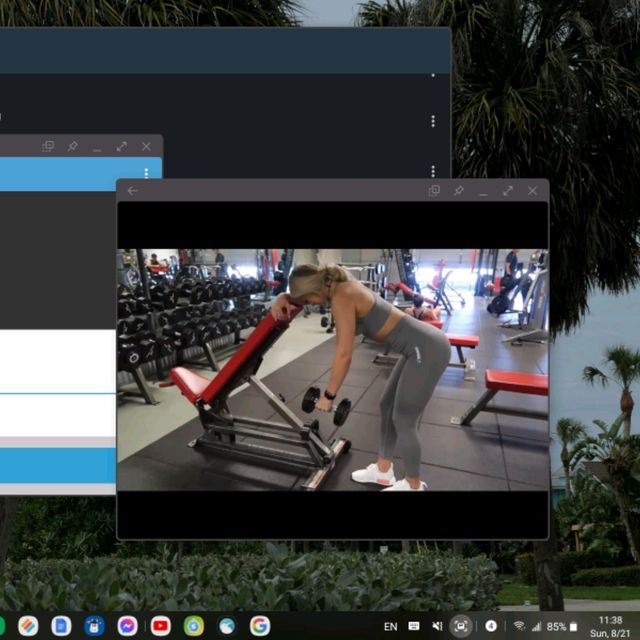Open Google Docs from the taskbar
This screenshot has width=640, height=640.
[61, 626]
